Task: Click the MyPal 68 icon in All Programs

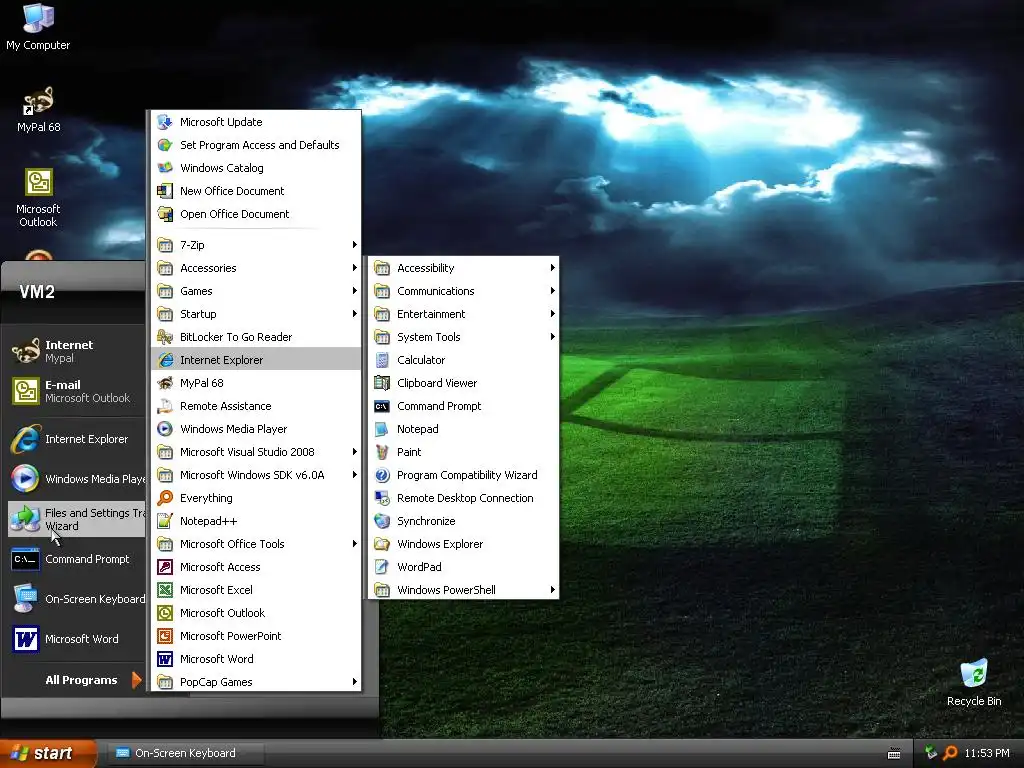Action: (x=165, y=383)
